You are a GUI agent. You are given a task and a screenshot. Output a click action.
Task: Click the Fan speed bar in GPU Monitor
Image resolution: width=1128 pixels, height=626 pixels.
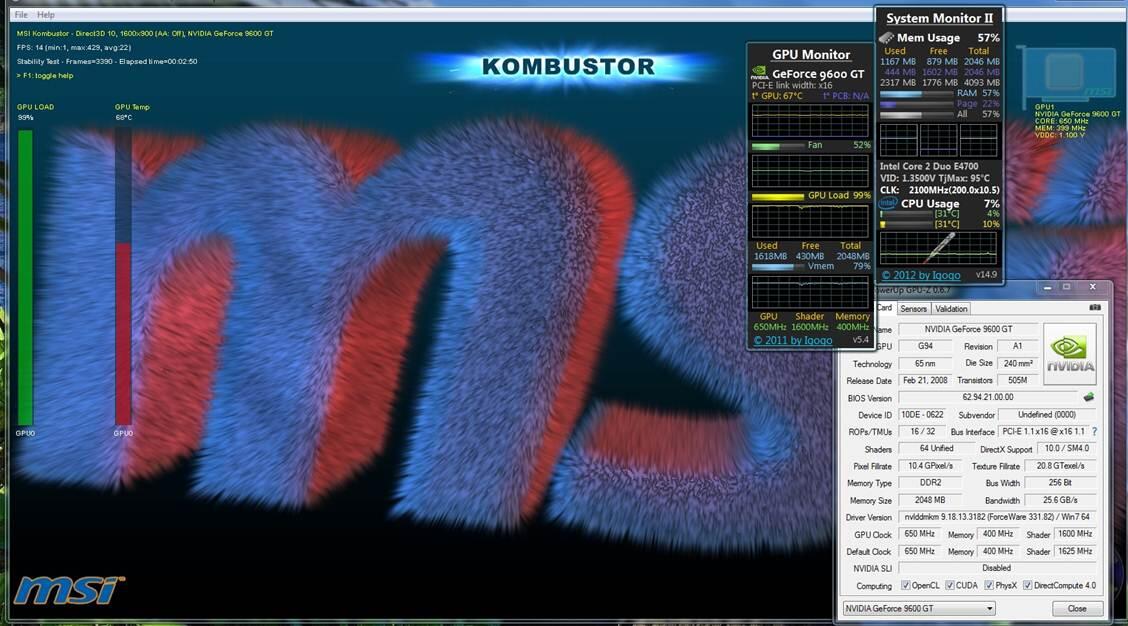click(x=778, y=145)
